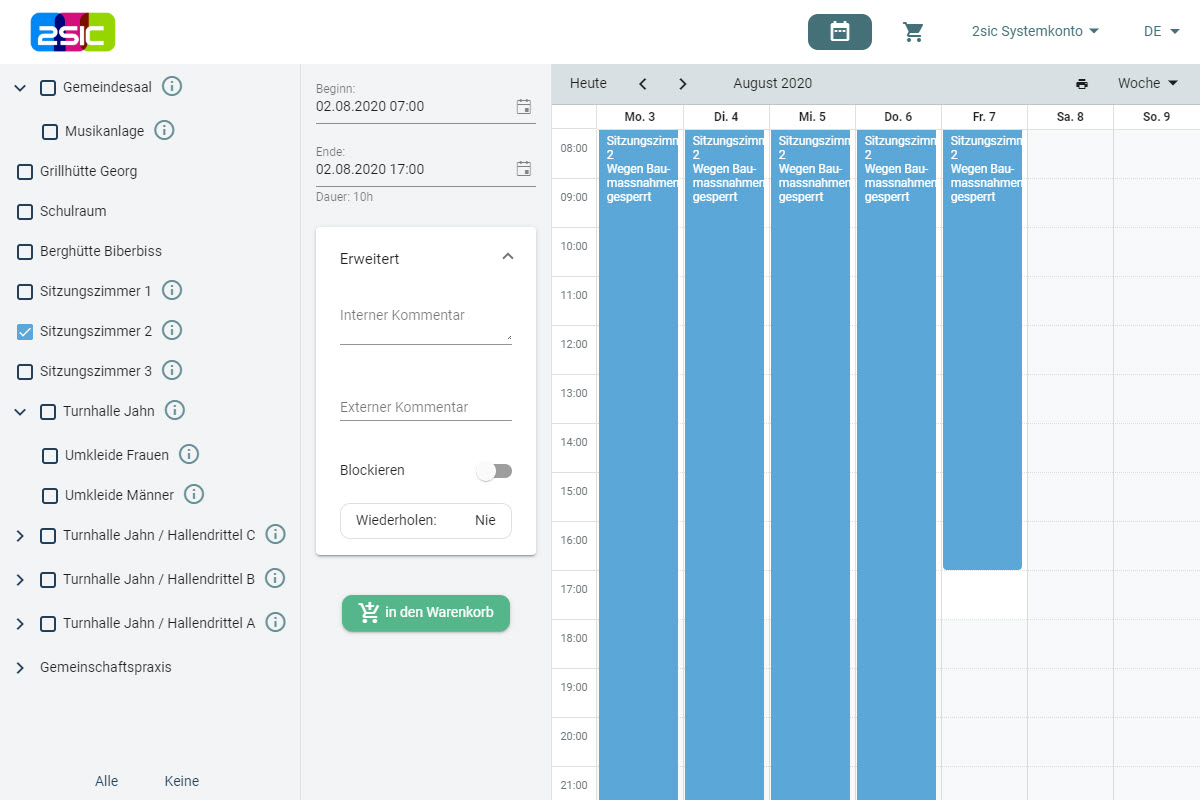Viewport: 1200px width, 800px height.
Task: Check the Grillhütte Georg checkbox
Action: [x=25, y=172]
